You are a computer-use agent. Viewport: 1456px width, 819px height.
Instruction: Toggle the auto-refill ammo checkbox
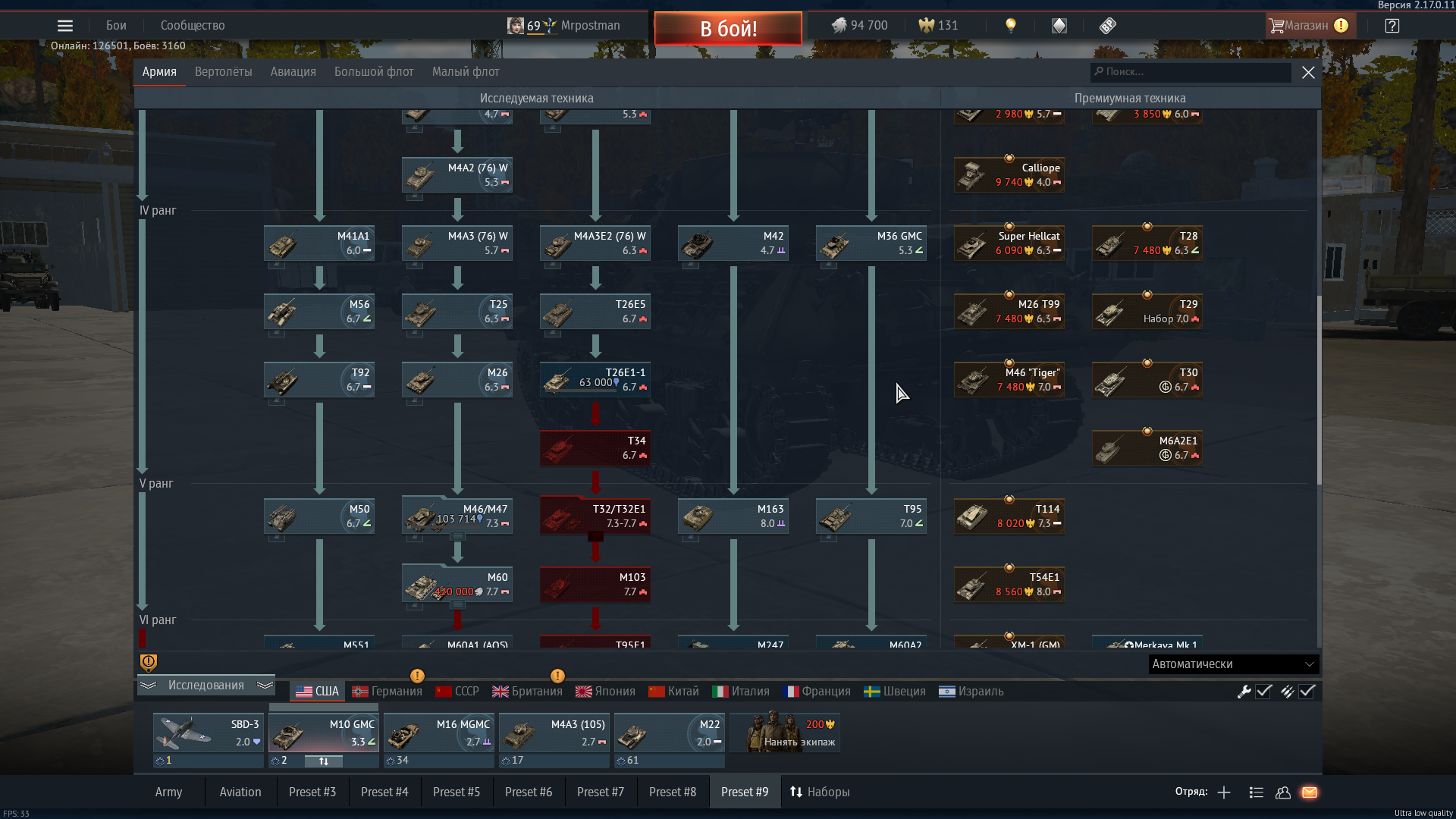point(1307,692)
